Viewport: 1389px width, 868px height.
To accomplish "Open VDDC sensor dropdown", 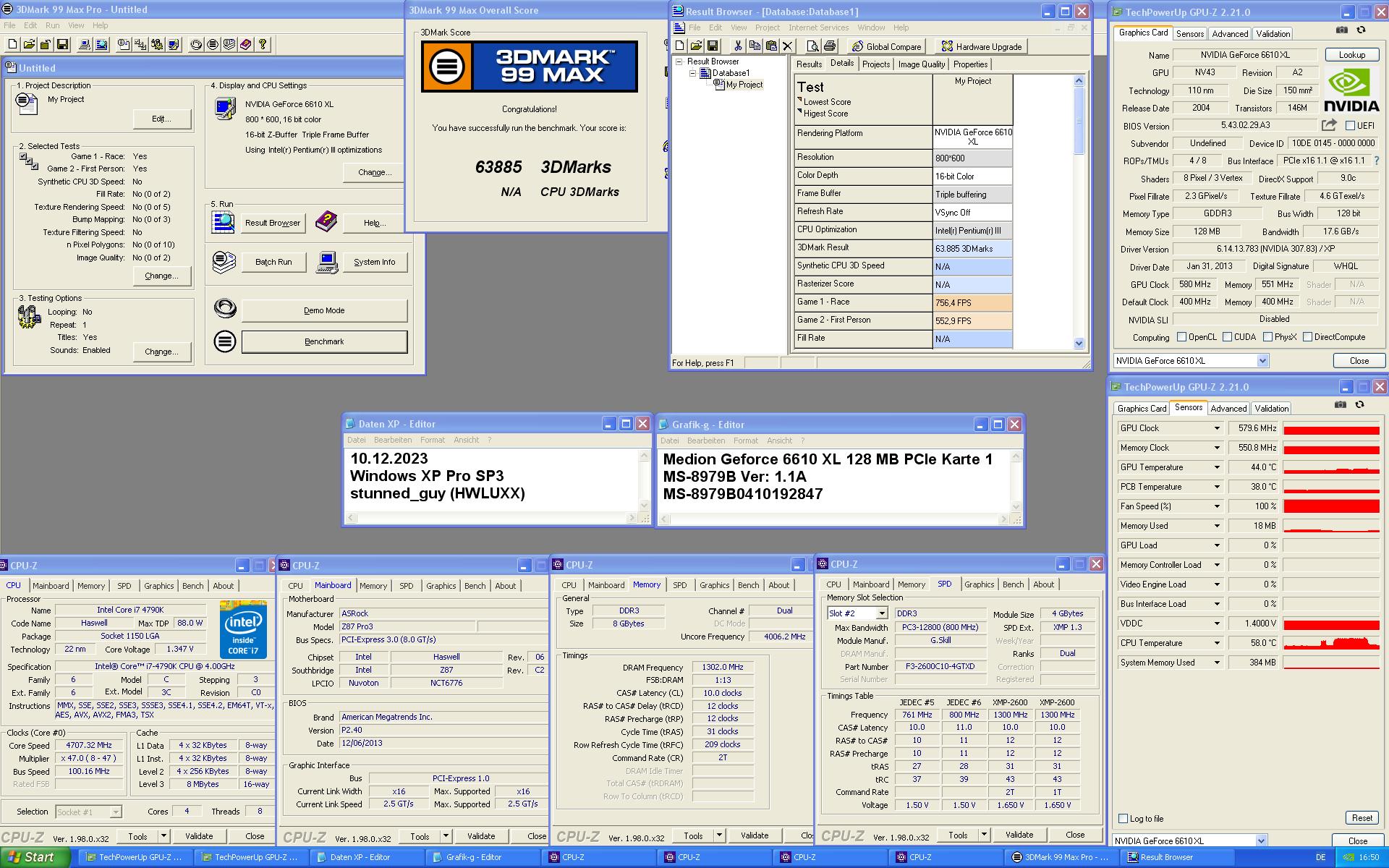I will pyautogui.click(x=1216, y=624).
